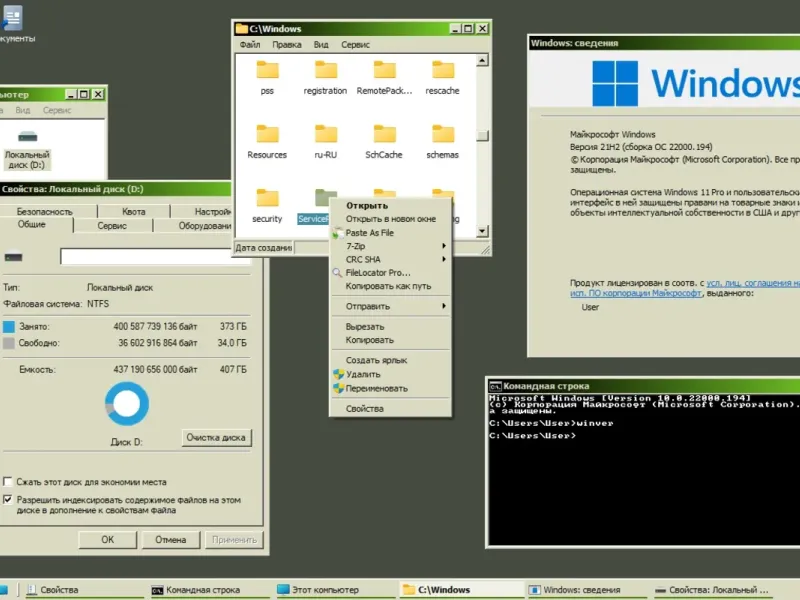Select the SchCache folder icon
The image size is (800, 600).
pos(384,134)
